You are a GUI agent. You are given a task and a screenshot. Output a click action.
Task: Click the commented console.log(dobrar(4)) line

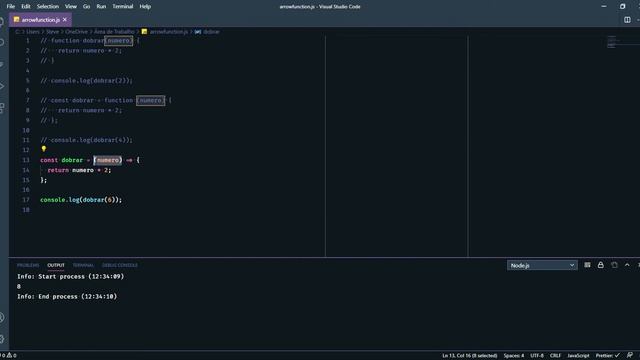pos(86,140)
